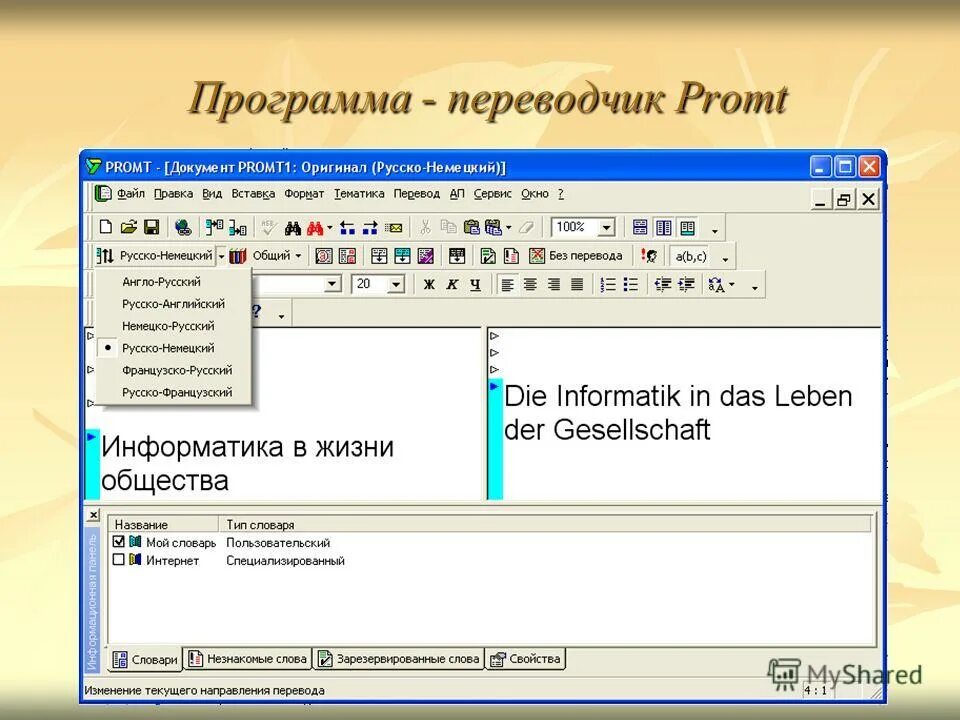Uncheck the Мой словарь checkbox
This screenshot has height=720, width=960.
(x=119, y=542)
